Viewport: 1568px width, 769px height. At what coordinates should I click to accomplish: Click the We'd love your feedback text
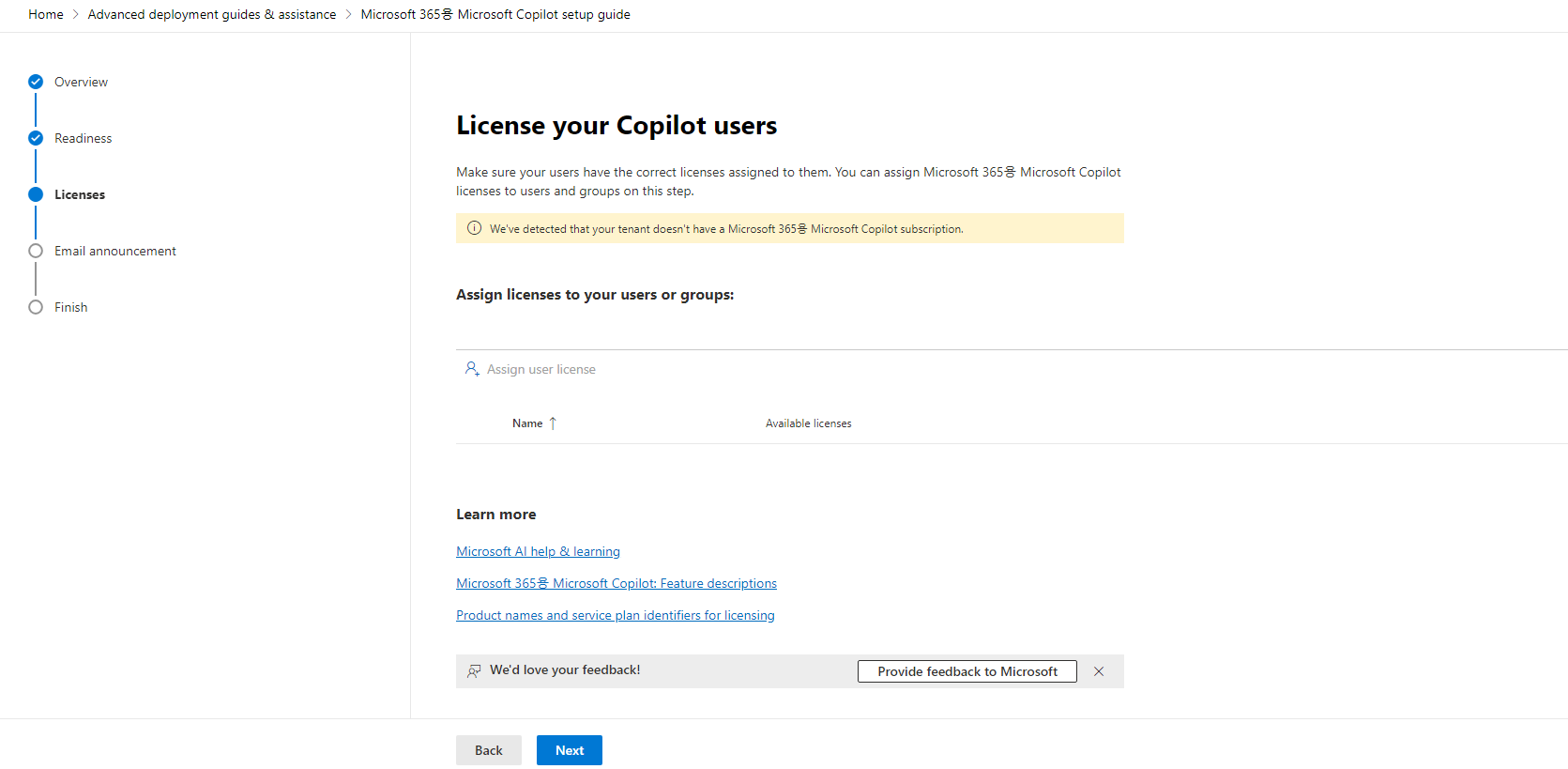point(565,669)
